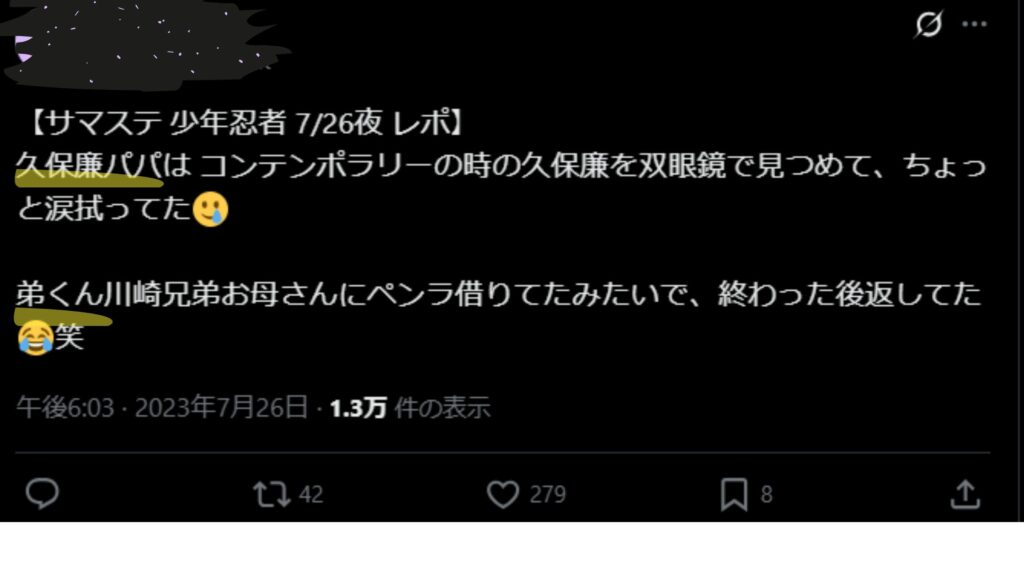1024x576 pixels.
Task: Click the date 2023年7月26日
Action: (x=221, y=408)
